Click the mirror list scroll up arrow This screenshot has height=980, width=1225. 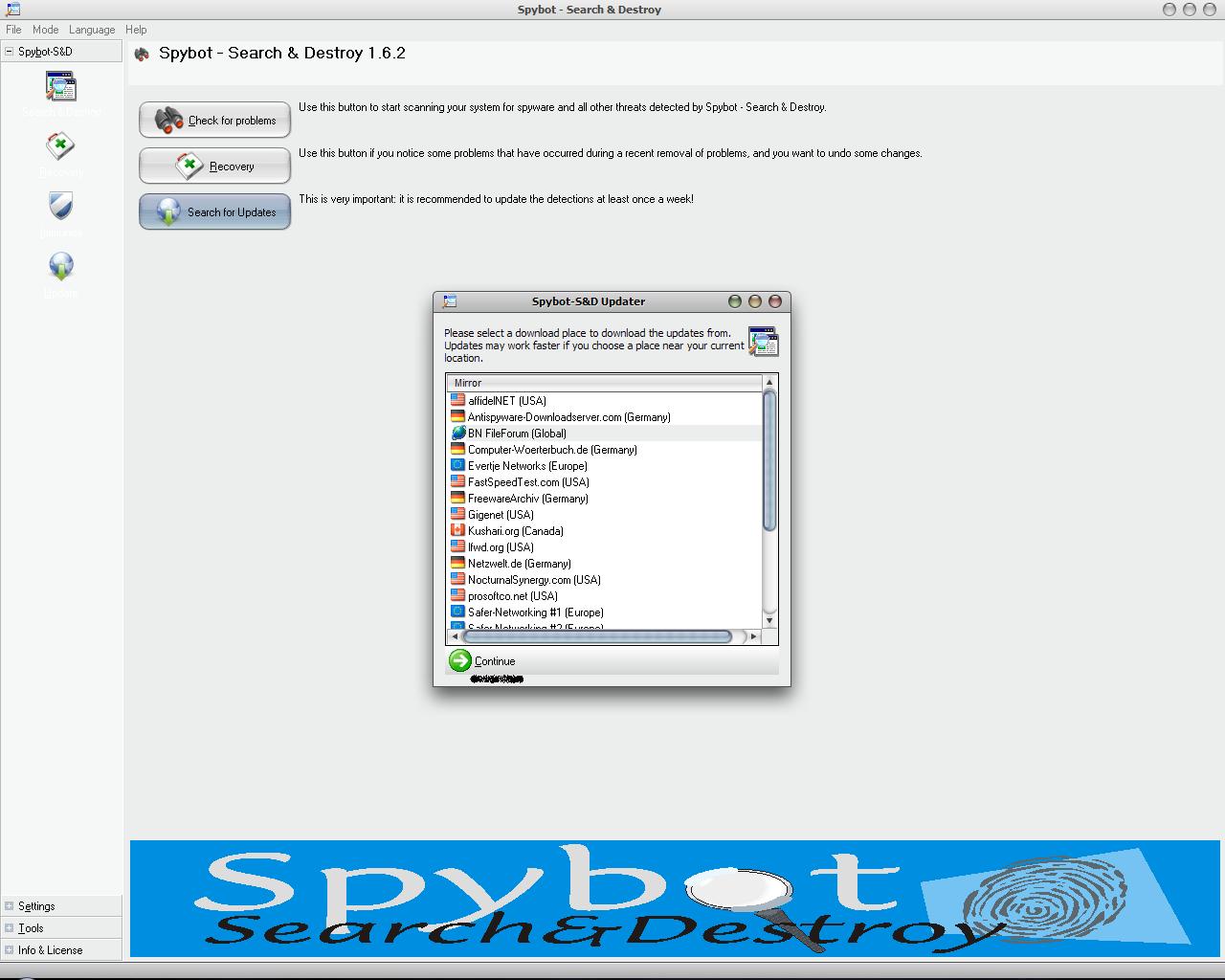(769, 382)
